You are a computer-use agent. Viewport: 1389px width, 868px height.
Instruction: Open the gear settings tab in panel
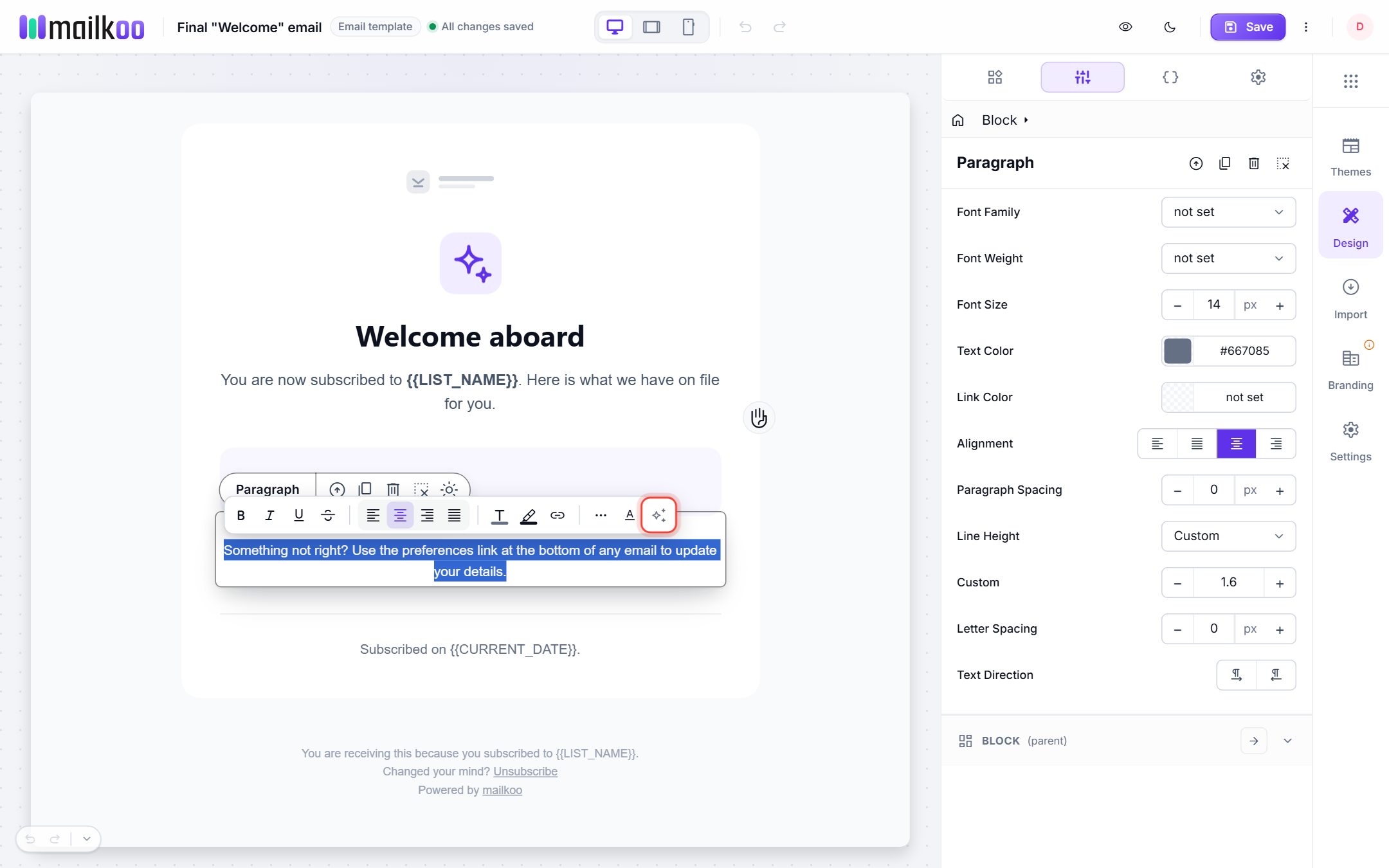(1258, 77)
